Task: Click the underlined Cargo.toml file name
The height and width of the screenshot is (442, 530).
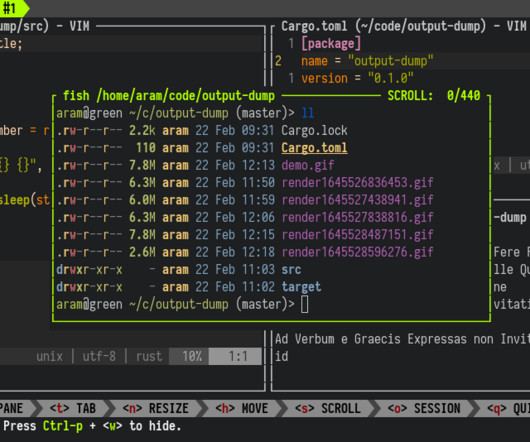Action: pos(314,148)
